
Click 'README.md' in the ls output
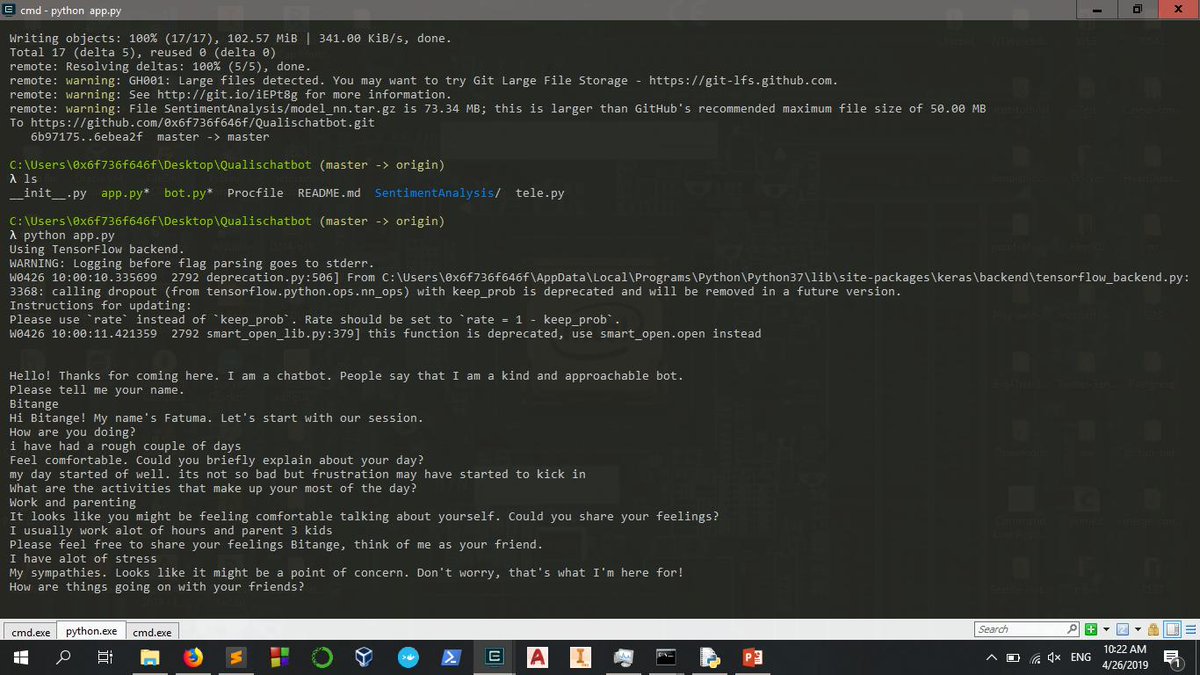tap(329, 193)
